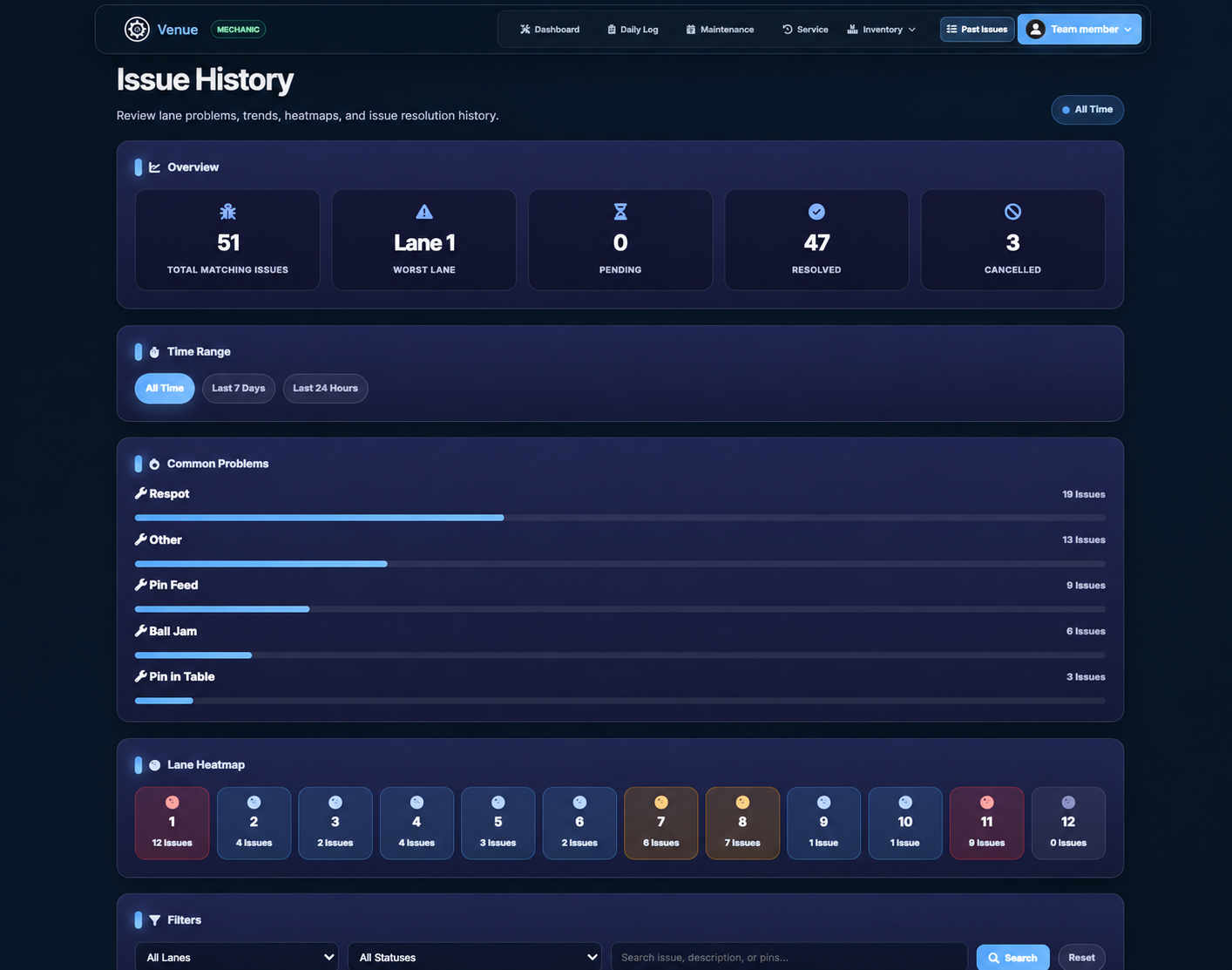Select lane 7 tile with 6 issues
1232x970 pixels.
661,824
